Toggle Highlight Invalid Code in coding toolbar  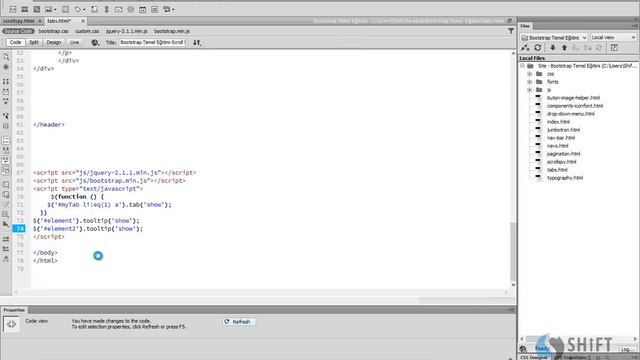click(6, 150)
